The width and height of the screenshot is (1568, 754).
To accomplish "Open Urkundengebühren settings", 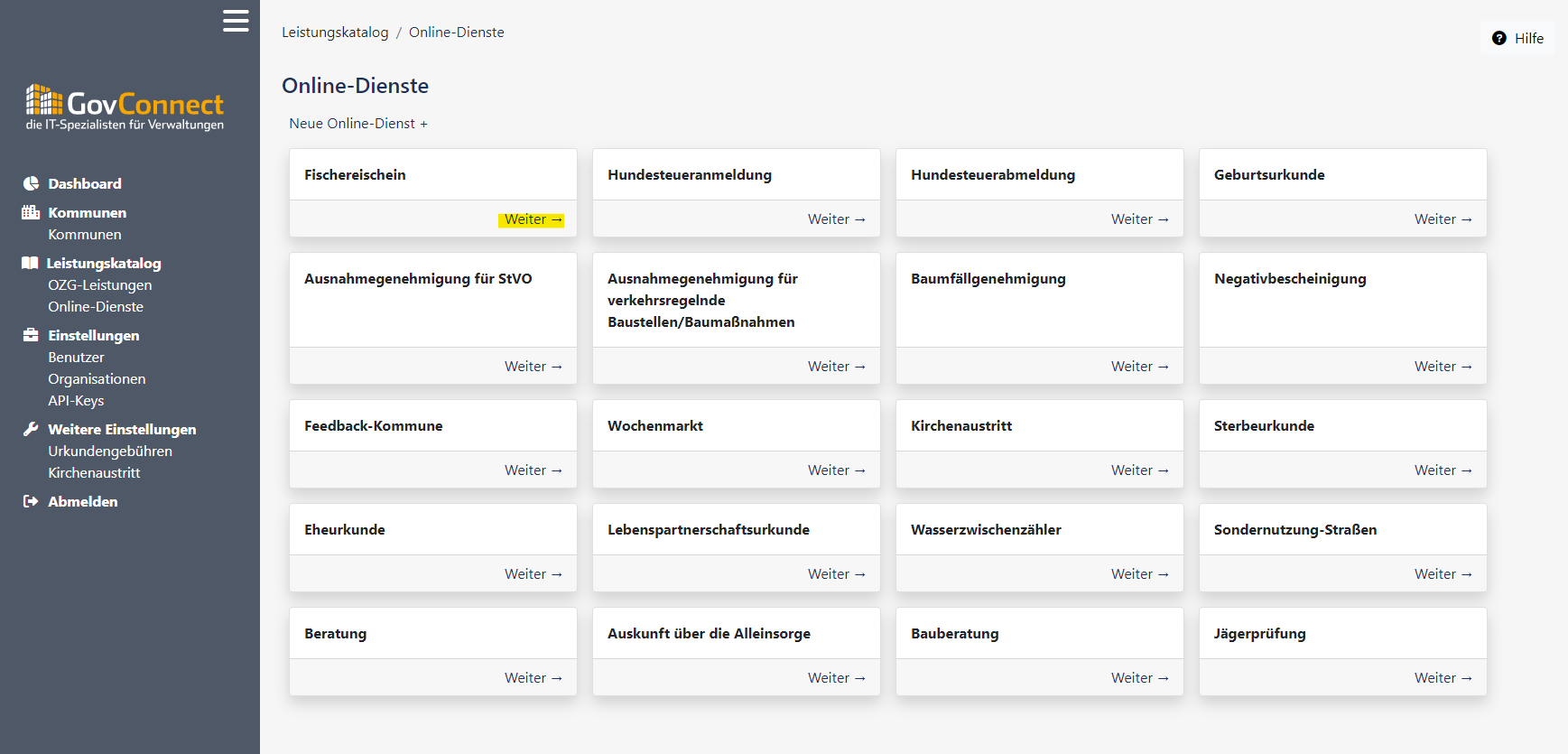I will coord(110,451).
